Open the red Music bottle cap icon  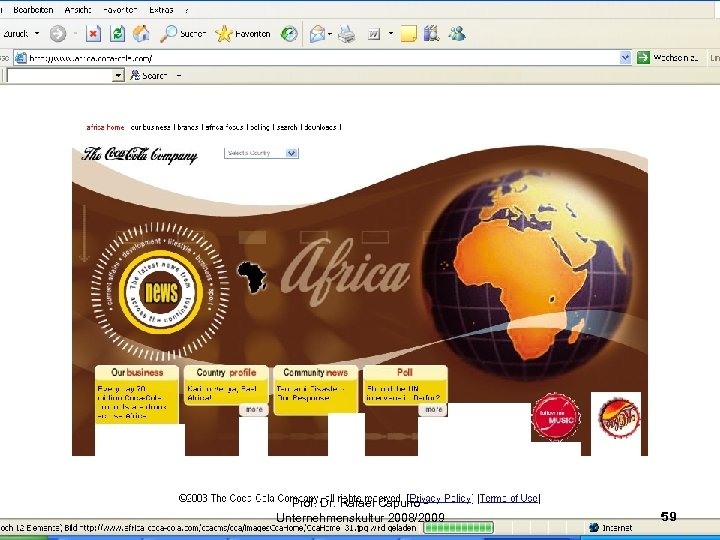point(556,416)
